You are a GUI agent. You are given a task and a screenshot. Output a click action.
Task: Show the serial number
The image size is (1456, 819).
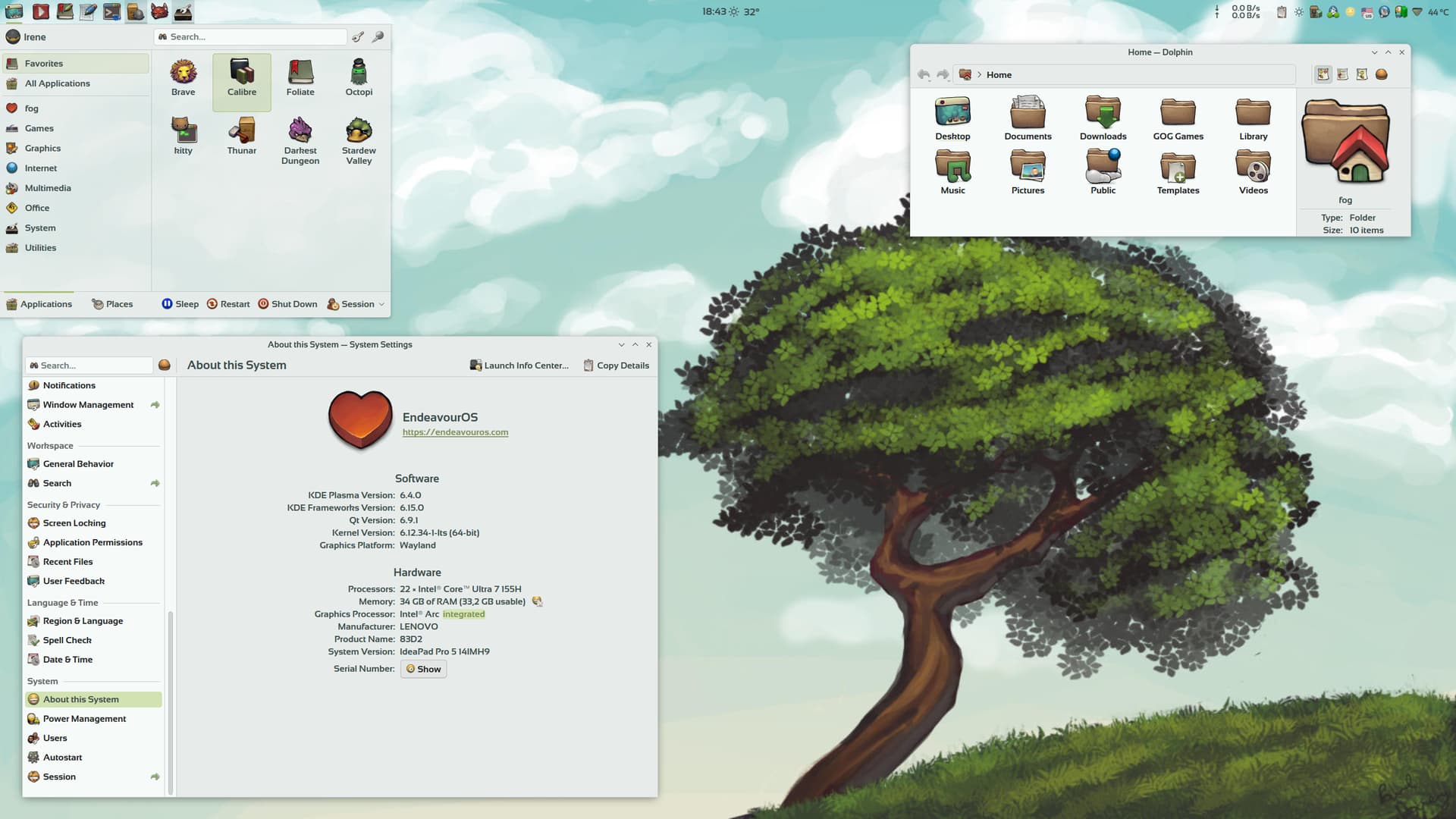point(423,669)
